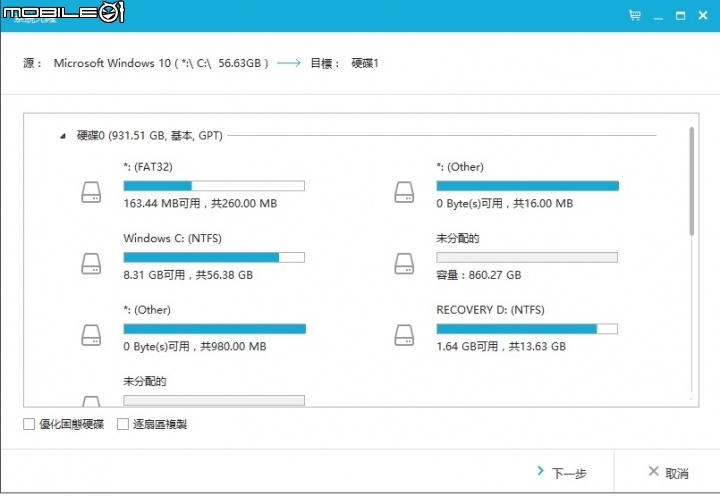Click the Windows C: usage bar

click(214, 257)
